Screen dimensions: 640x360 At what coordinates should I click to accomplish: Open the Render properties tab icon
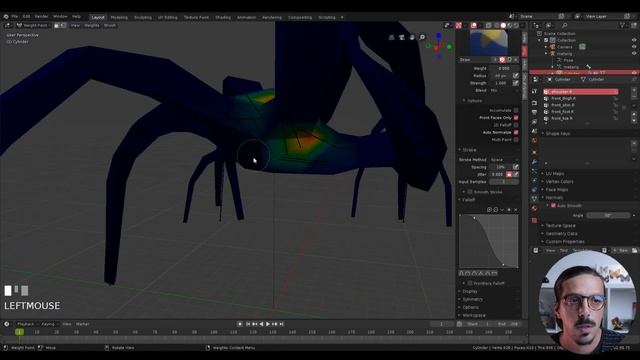click(x=534, y=103)
